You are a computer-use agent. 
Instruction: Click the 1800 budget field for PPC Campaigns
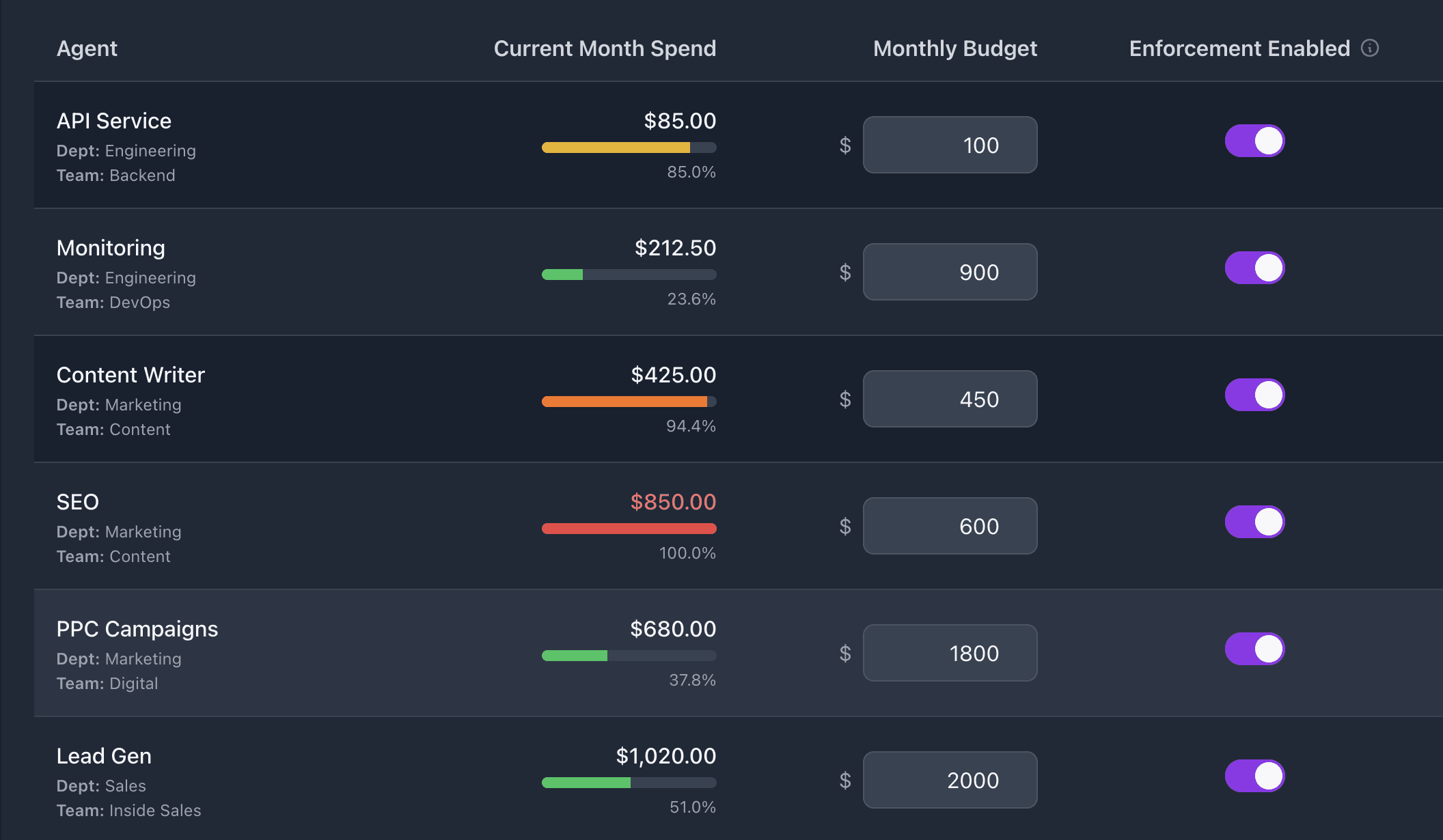click(950, 653)
